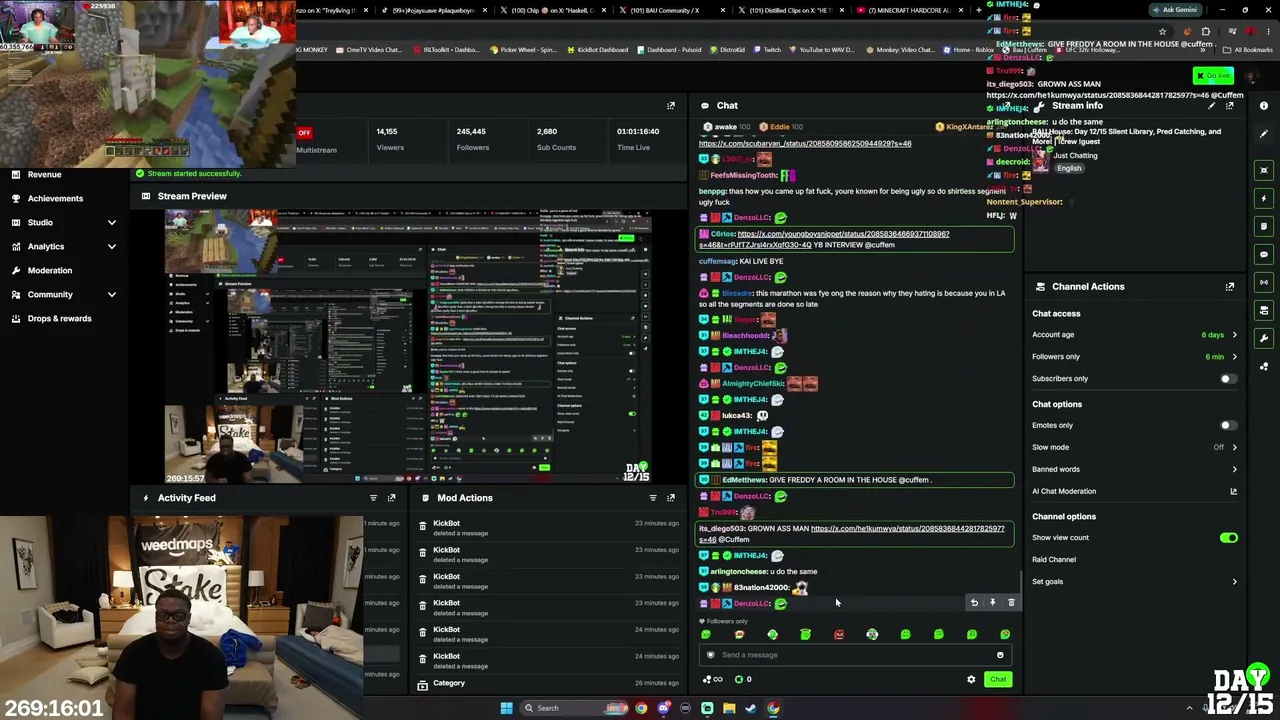Select the English language tag

coord(1069,169)
